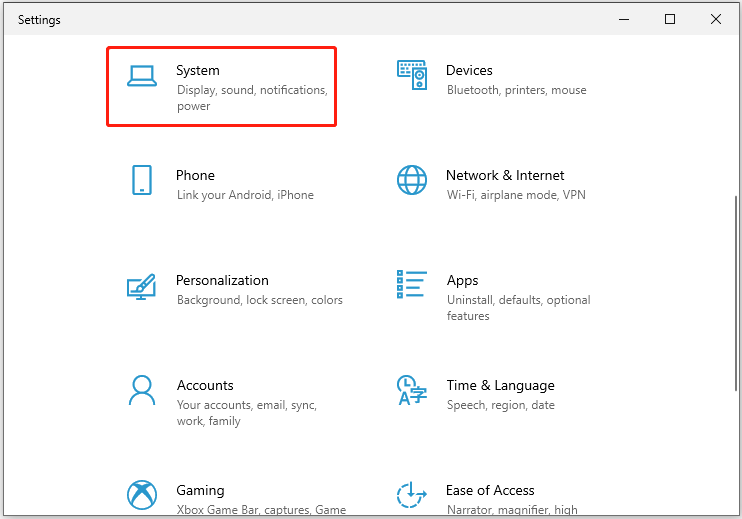Select the Phone icon
742x519 pixels.
pos(142,180)
